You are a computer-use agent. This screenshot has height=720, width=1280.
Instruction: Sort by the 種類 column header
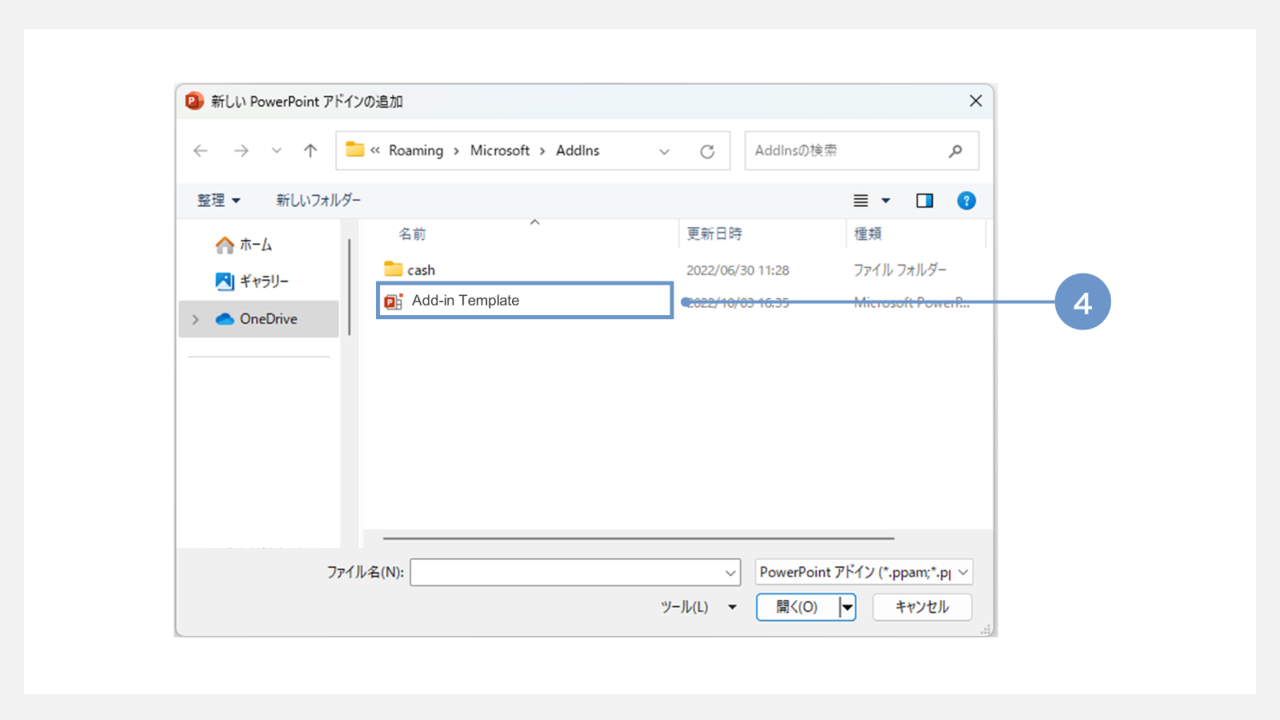(x=867, y=234)
